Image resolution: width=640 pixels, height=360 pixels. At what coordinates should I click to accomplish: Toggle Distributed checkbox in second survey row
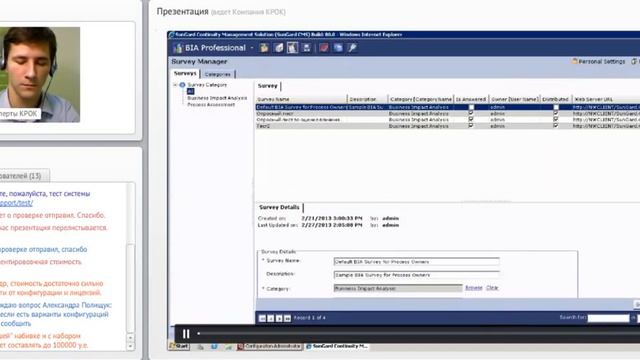[x=556, y=113]
